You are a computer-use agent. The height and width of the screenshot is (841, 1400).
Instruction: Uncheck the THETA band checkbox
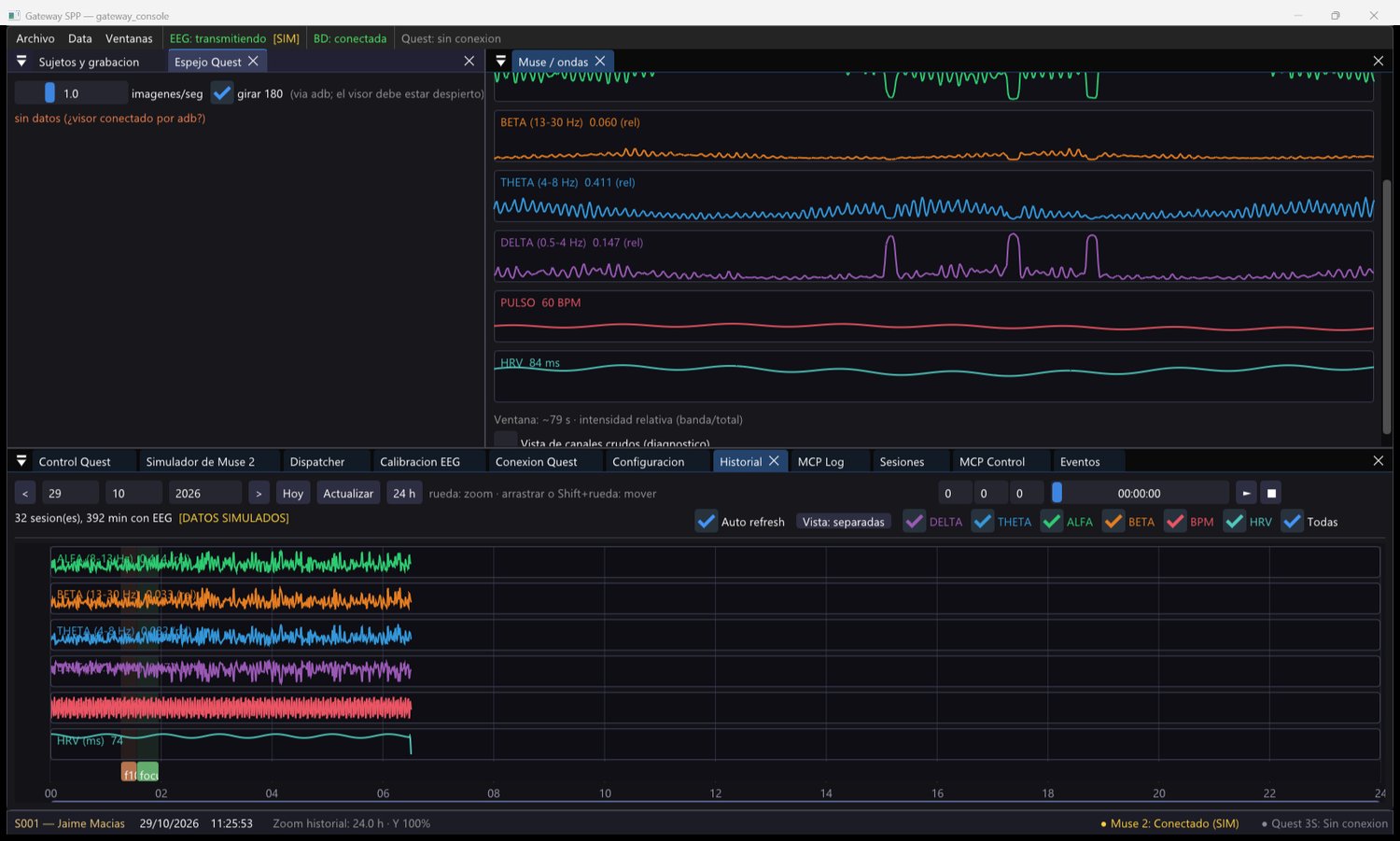click(x=983, y=522)
